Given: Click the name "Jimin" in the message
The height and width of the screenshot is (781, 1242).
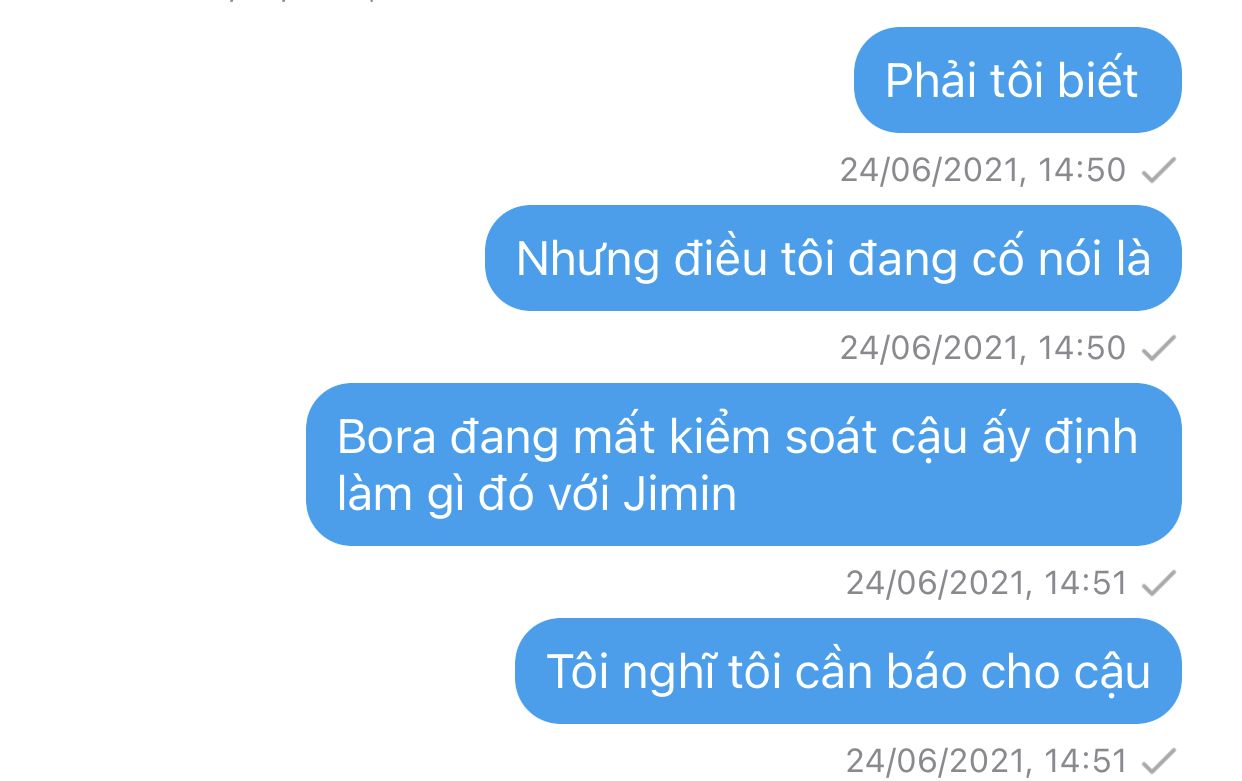Looking at the screenshot, I should point(680,494).
